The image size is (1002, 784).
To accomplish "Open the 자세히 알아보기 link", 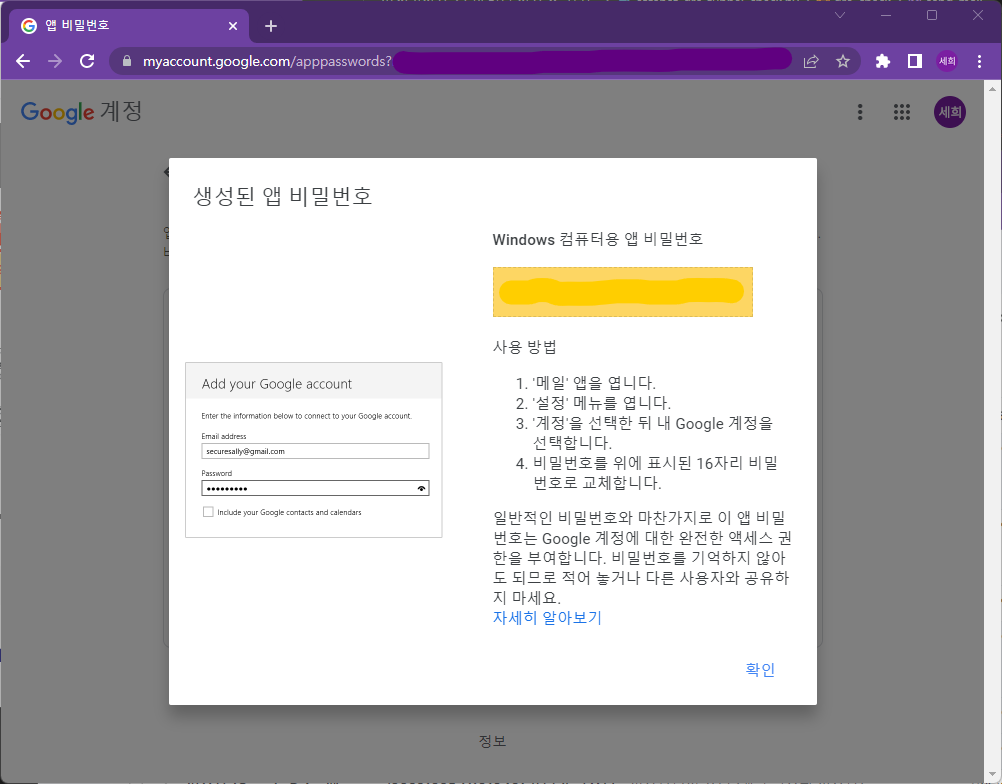I will click(547, 618).
